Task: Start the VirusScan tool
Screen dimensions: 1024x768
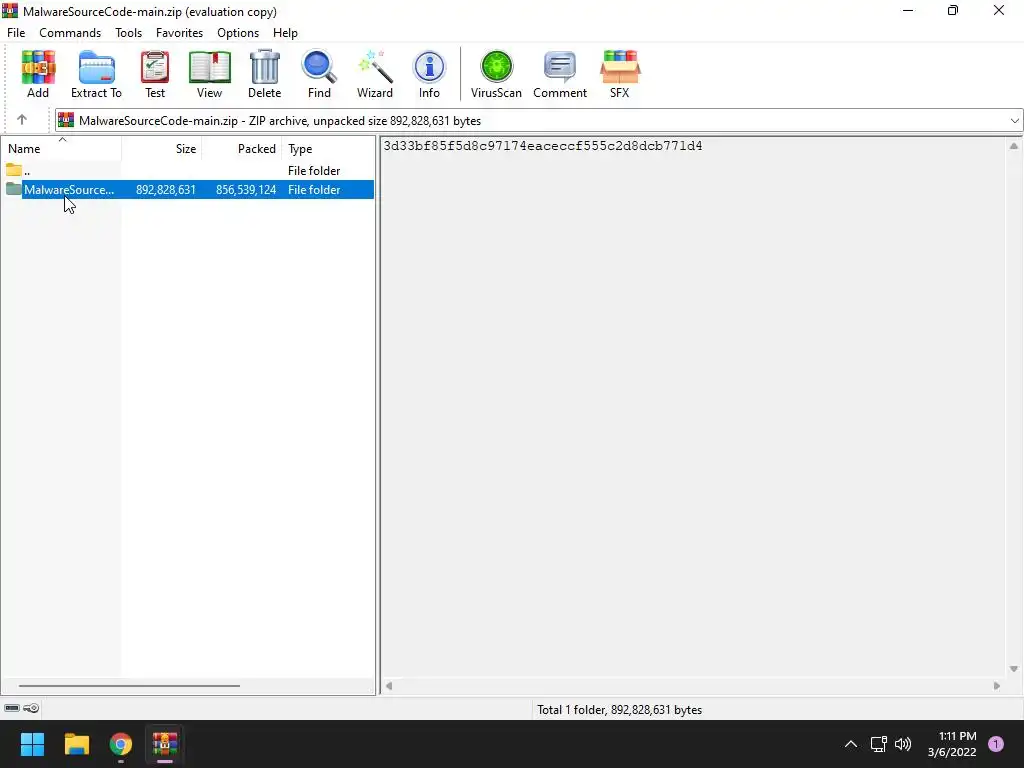Action: pos(496,74)
